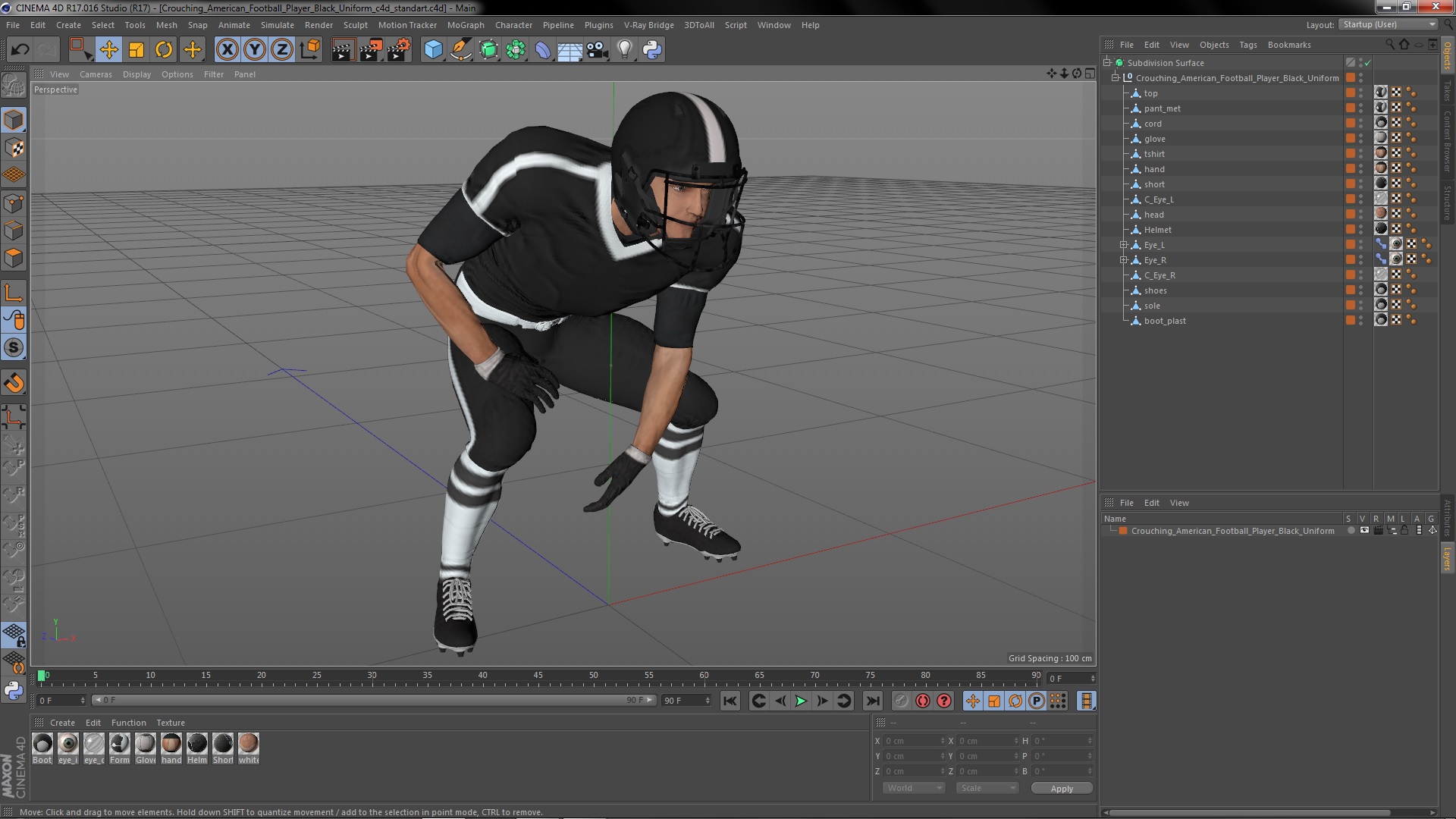Toggle Subdivision Surface enable checkmark
The width and height of the screenshot is (1456, 819).
[1369, 63]
